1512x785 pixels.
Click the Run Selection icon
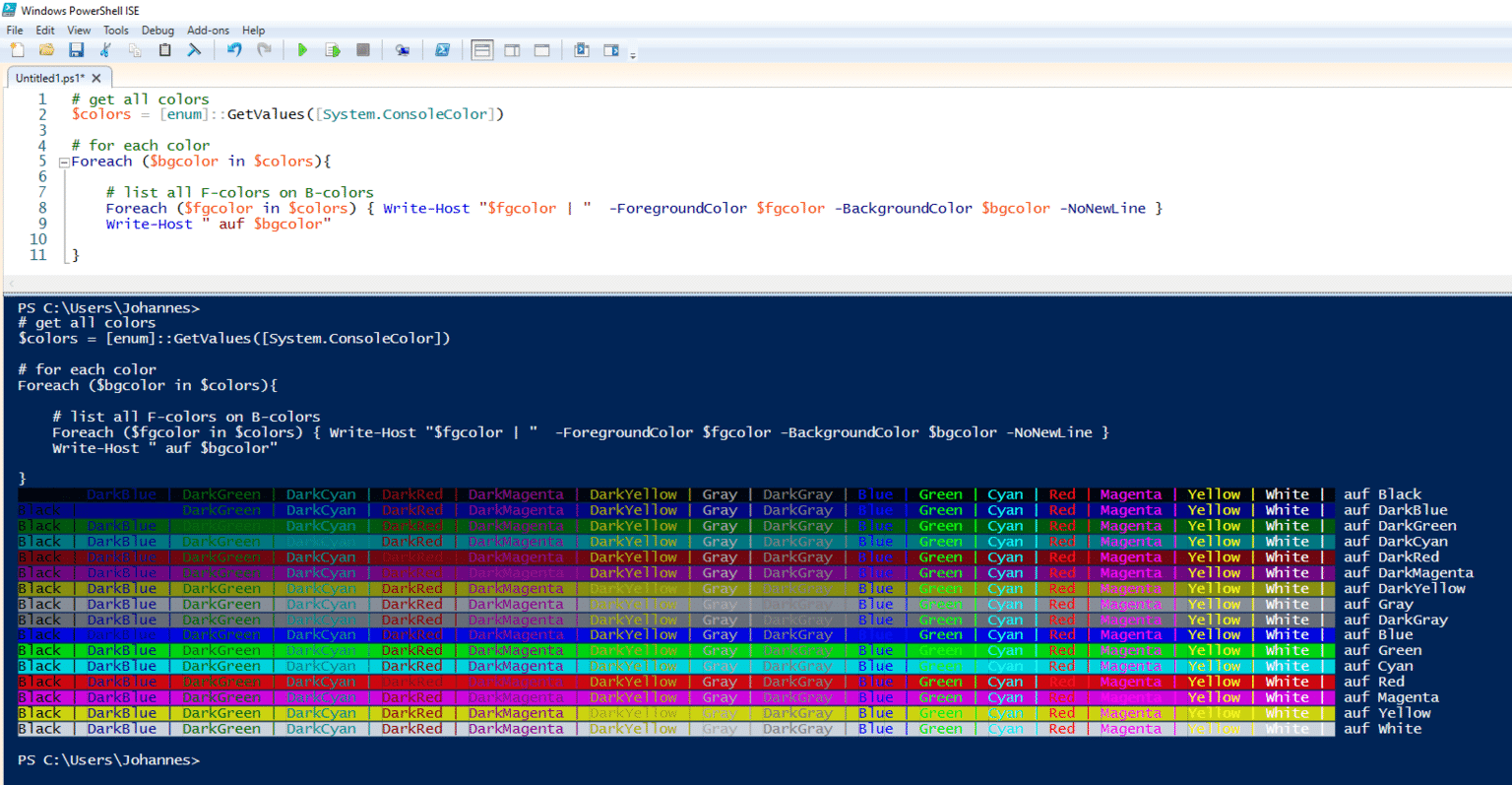[333, 50]
